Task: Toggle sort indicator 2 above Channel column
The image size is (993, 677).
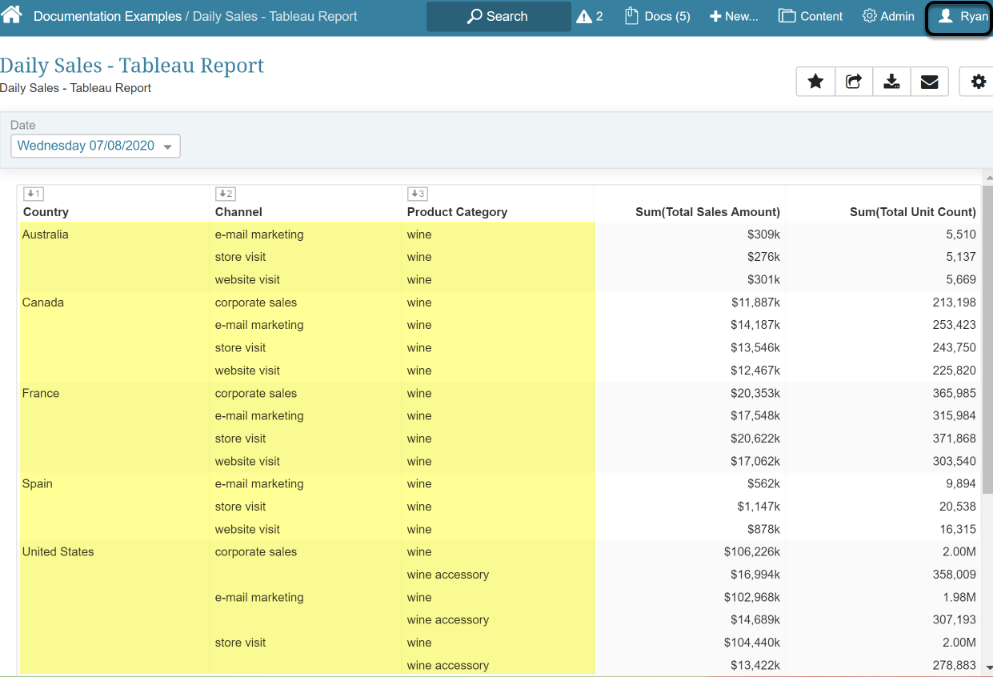Action: (225, 194)
